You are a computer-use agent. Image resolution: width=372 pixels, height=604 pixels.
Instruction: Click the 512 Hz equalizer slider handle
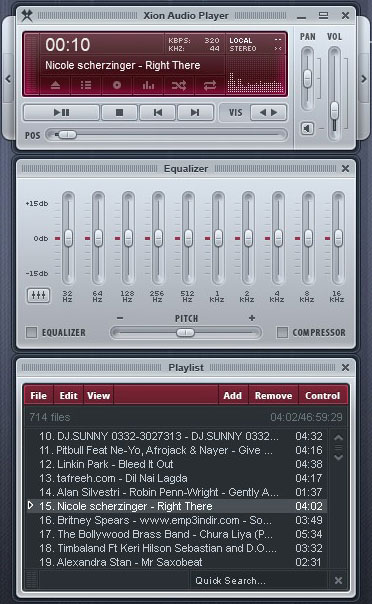(x=188, y=238)
